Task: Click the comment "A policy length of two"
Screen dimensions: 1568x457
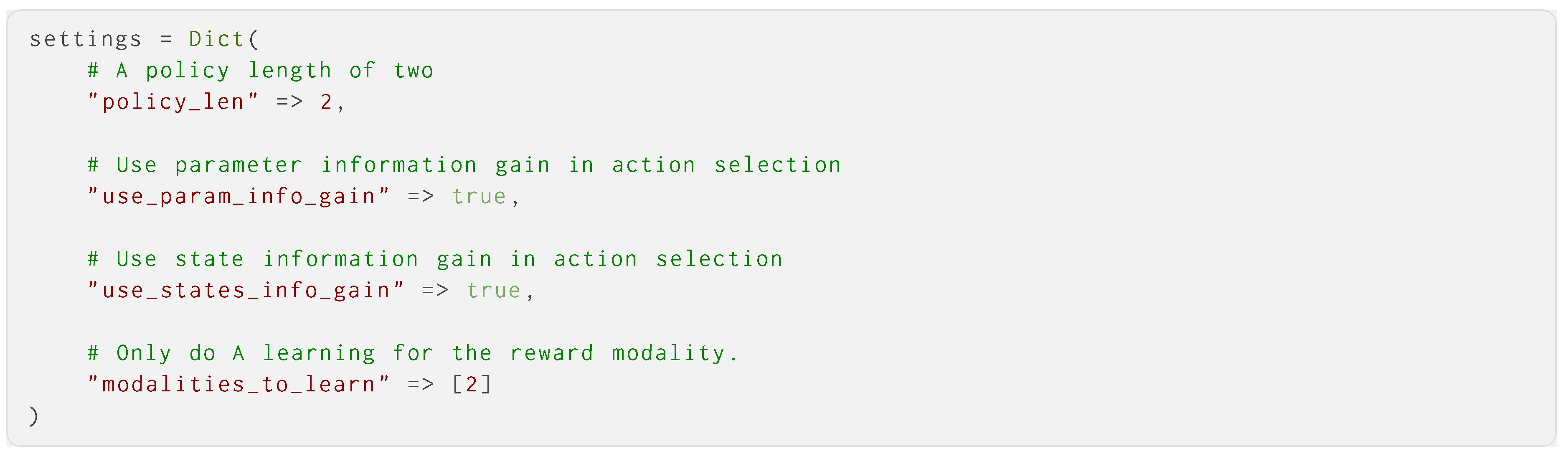Action: pyautogui.click(x=261, y=71)
